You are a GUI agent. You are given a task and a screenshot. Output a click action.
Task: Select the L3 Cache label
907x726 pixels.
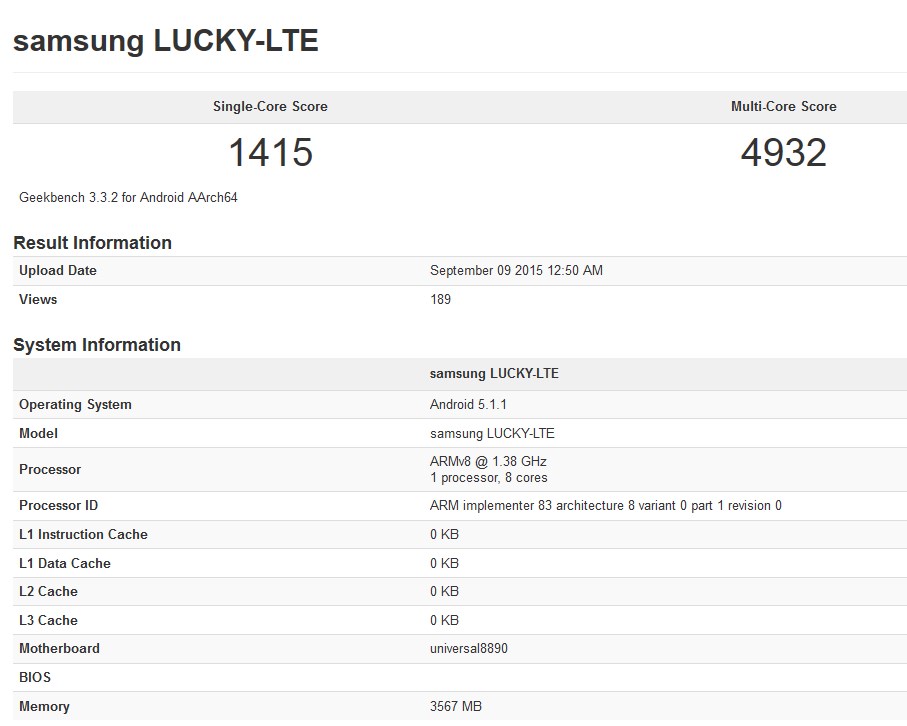coord(48,620)
